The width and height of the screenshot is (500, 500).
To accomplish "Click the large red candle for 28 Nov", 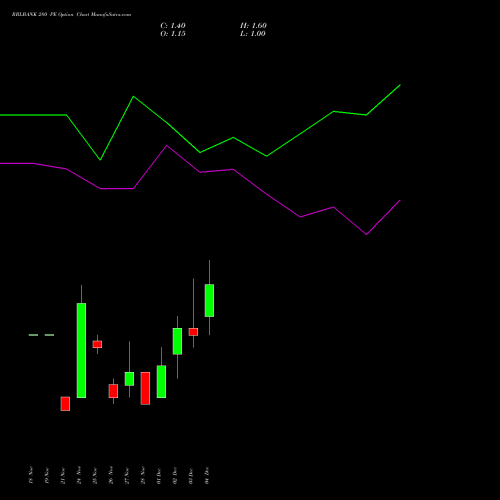I will [x=145, y=388].
